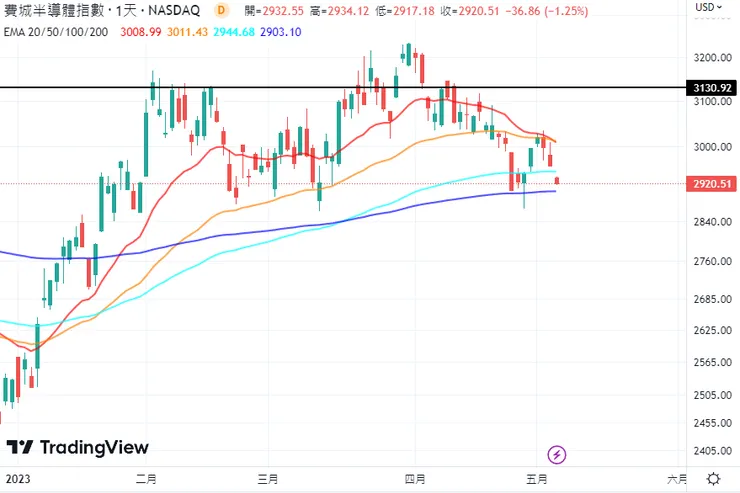Click the current price label 2920.51

pos(712,184)
